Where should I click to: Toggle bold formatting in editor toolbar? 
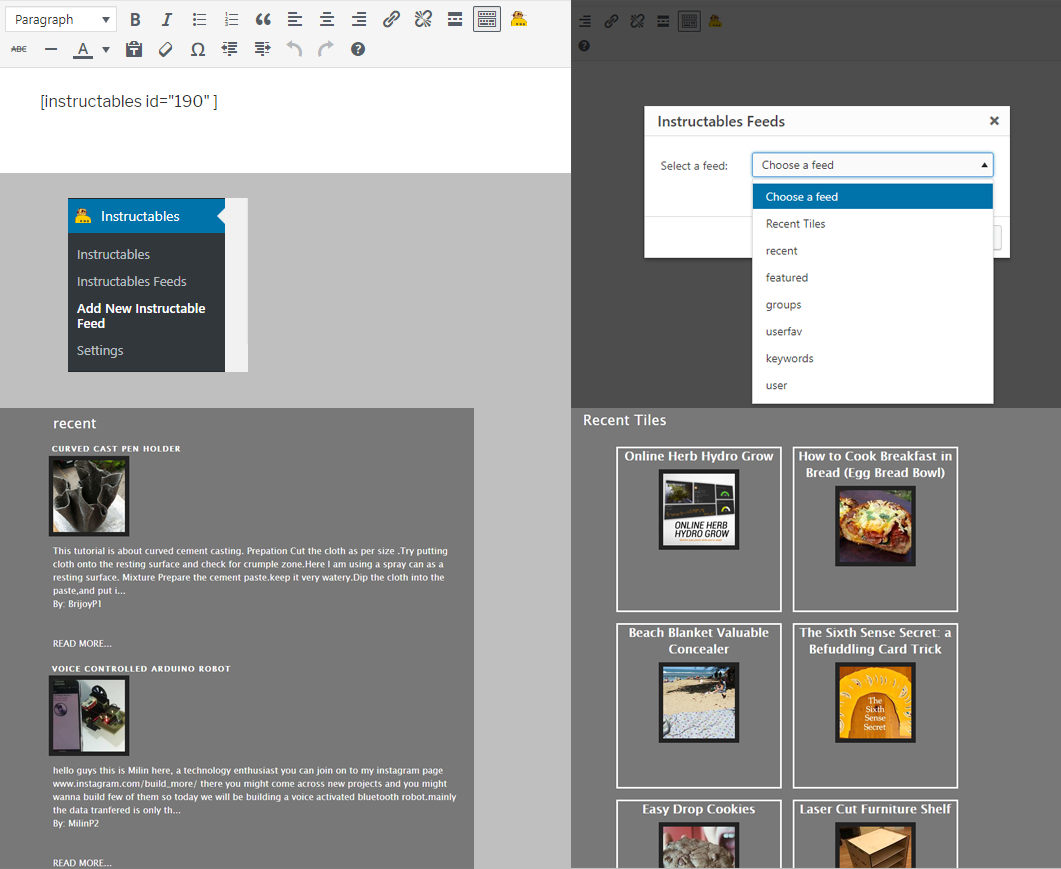[x=135, y=20]
